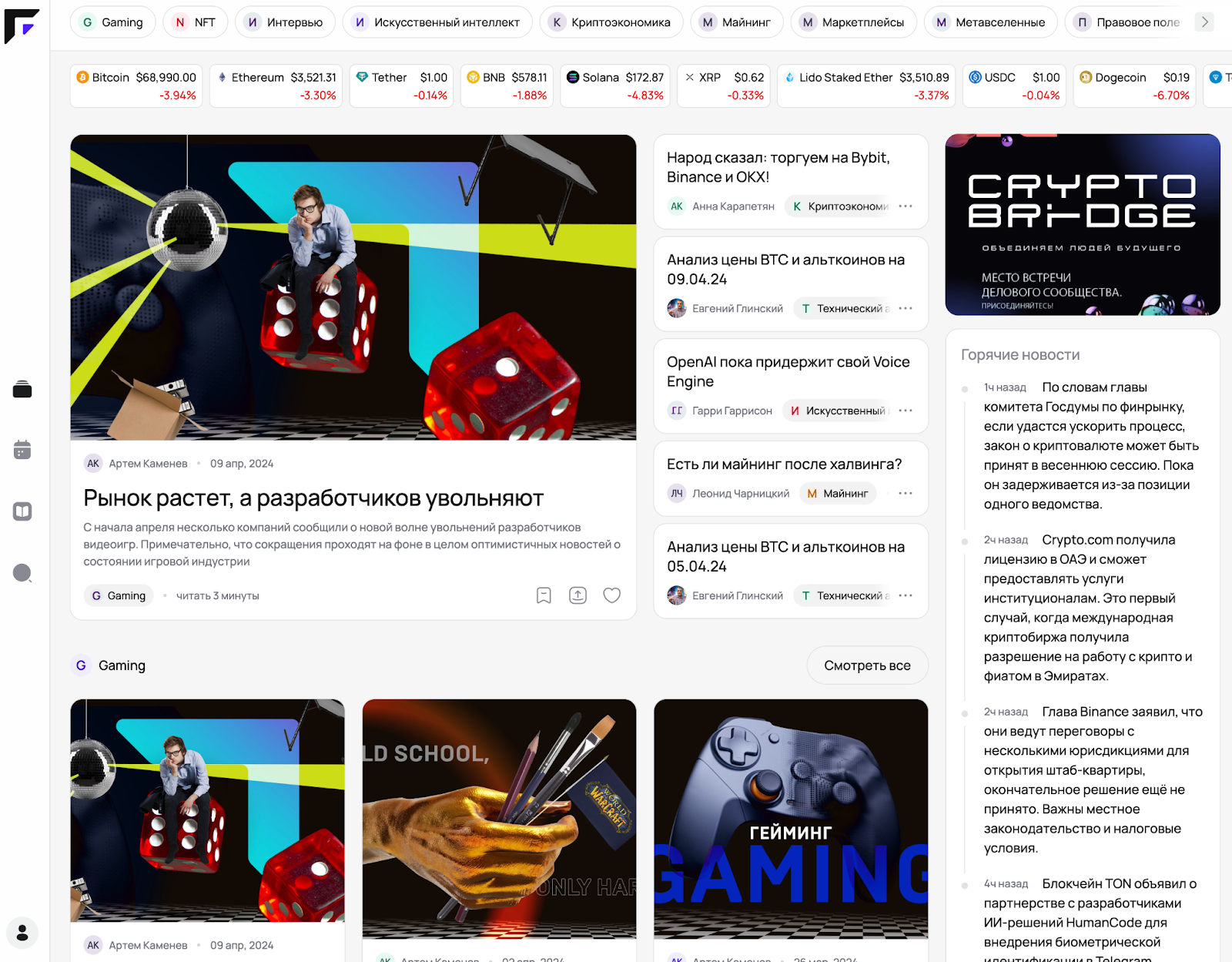Open the book icon in sidebar
This screenshot has width=1232, height=962.
(22, 511)
